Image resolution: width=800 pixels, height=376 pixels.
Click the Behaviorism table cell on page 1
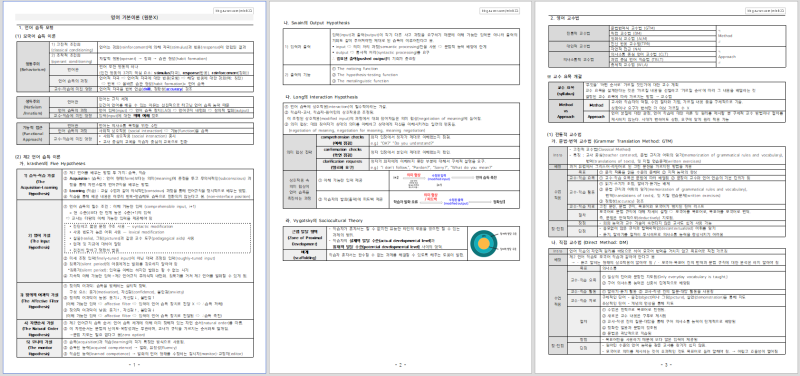(x=33, y=66)
